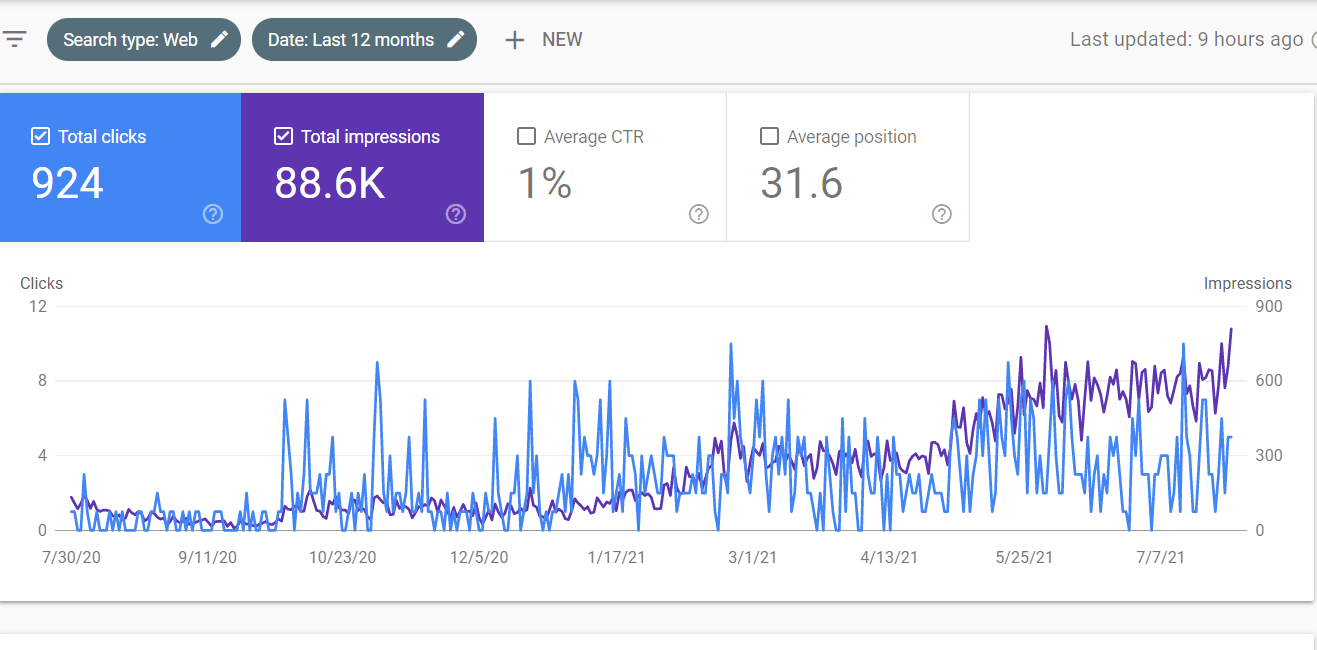This screenshot has height=650, width=1317.
Task: Click pencil icon on Search type chip
Action: point(219,40)
